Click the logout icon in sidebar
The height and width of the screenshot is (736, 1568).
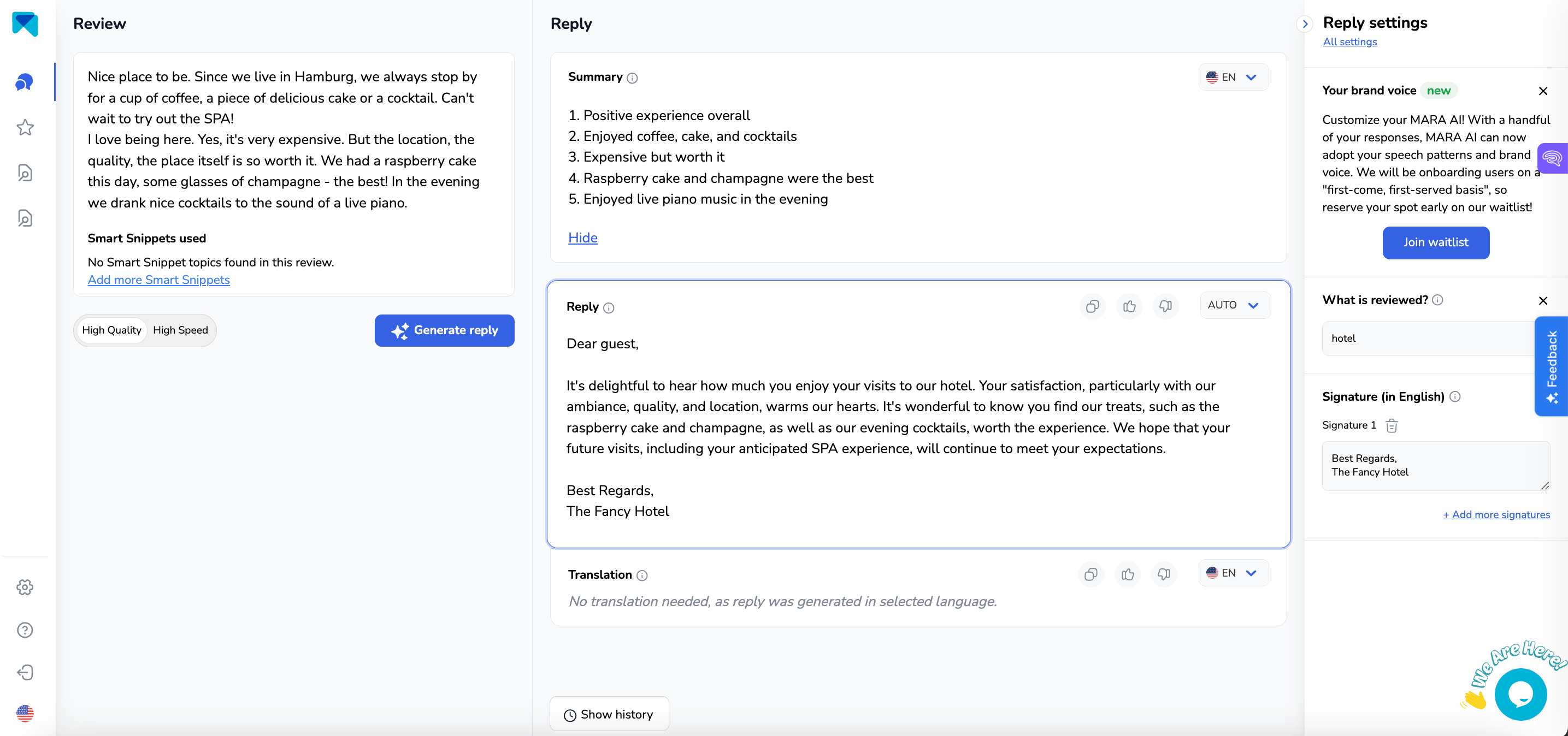[x=25, y=672]
